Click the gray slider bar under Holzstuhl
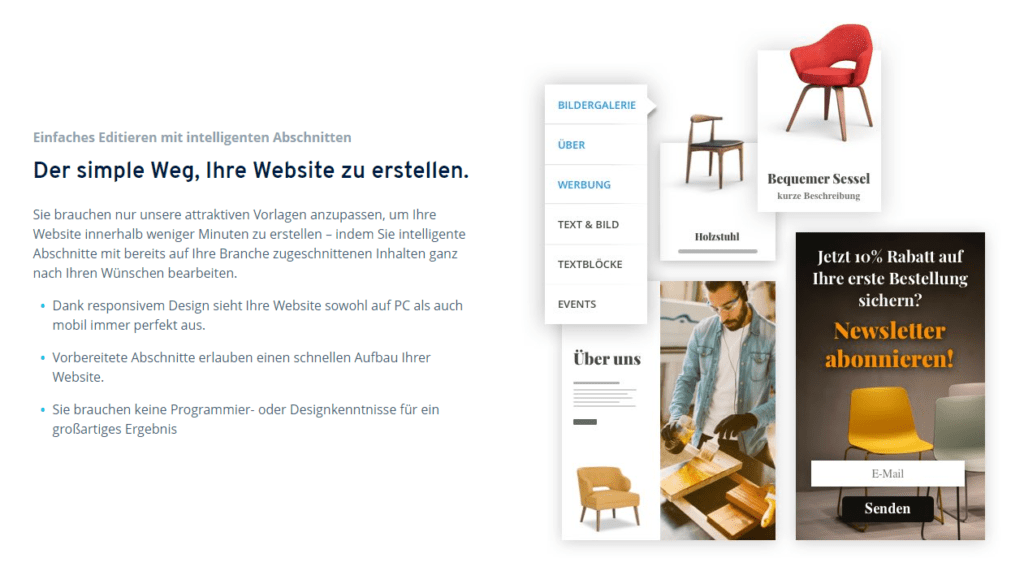 (718, 251)
